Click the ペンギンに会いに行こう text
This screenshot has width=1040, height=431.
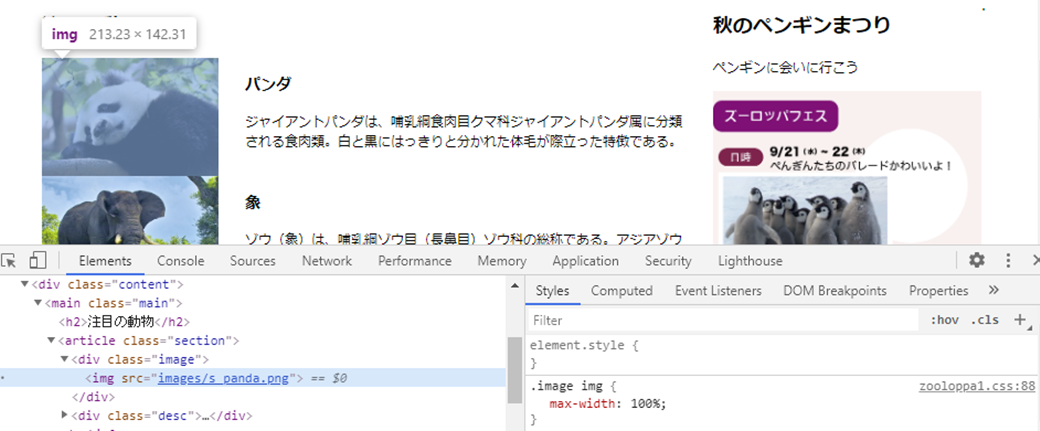click(x=785, y=67)
